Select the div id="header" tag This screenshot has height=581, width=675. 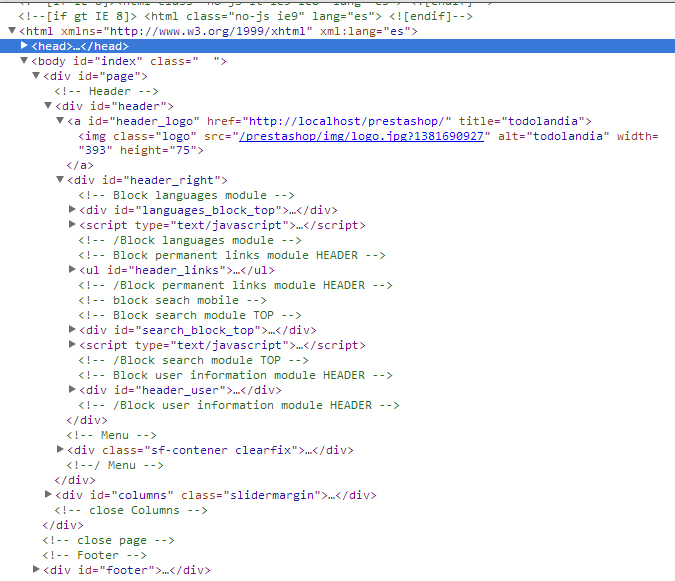click(x=115, y=106)
